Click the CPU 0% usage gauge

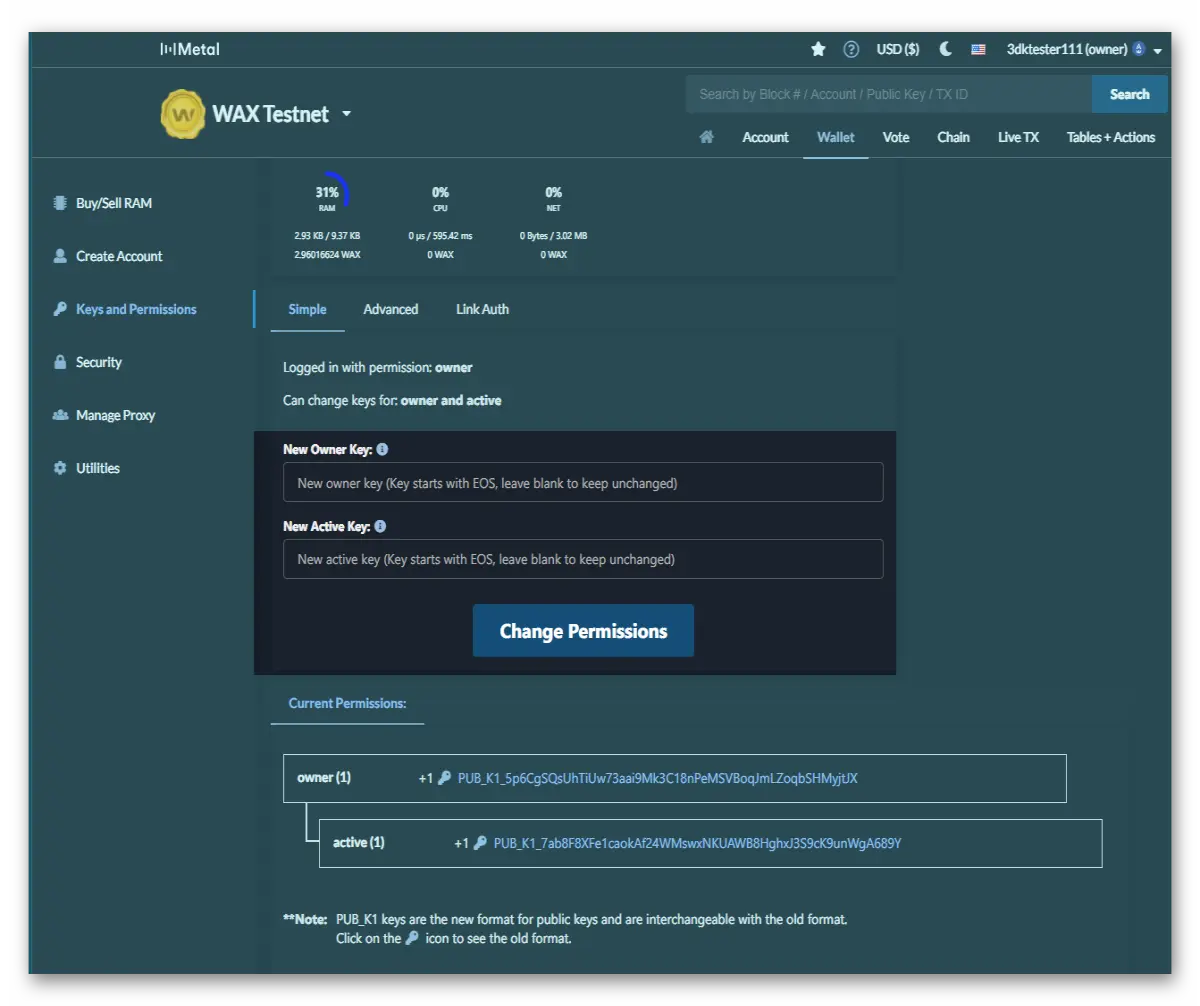coord(440,197)
